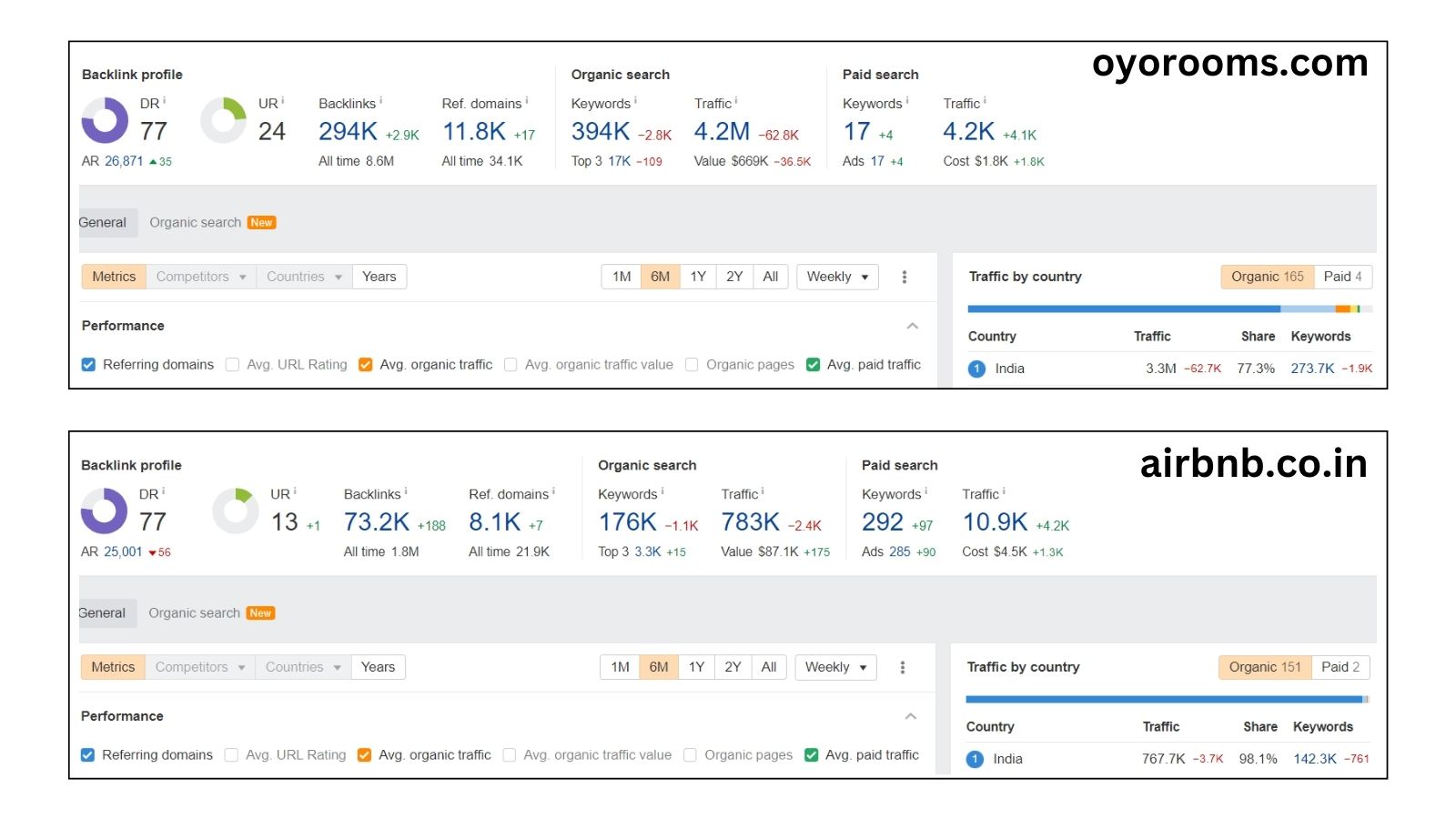Choose 1M range in oyorooms.com panel

pos(622,277)
